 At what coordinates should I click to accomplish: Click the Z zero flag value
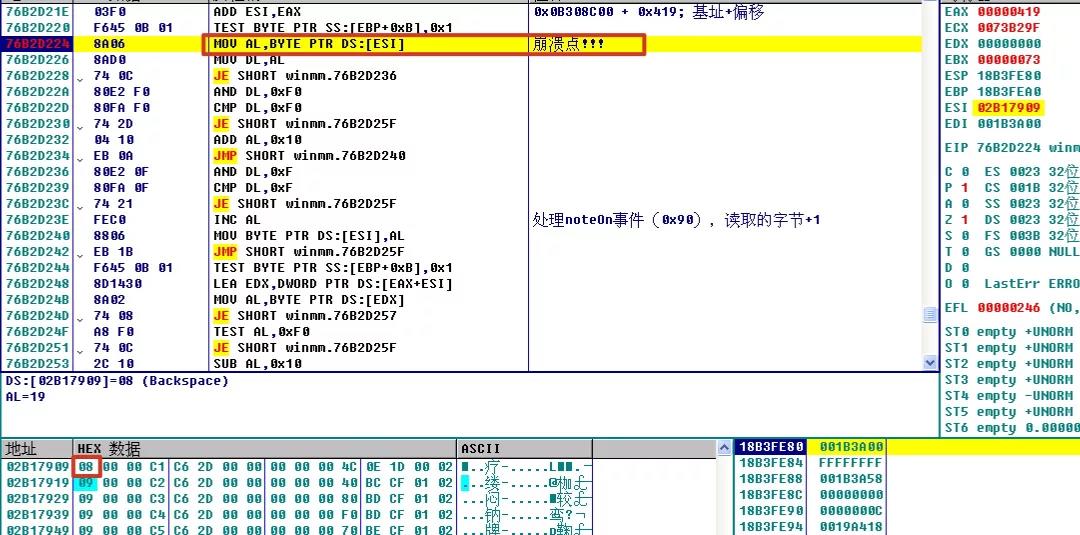tap(964, 220)
